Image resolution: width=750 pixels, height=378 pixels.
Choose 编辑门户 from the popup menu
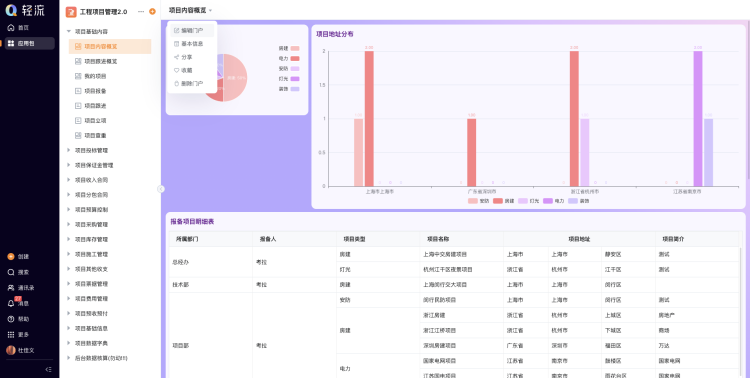[192, 30]
